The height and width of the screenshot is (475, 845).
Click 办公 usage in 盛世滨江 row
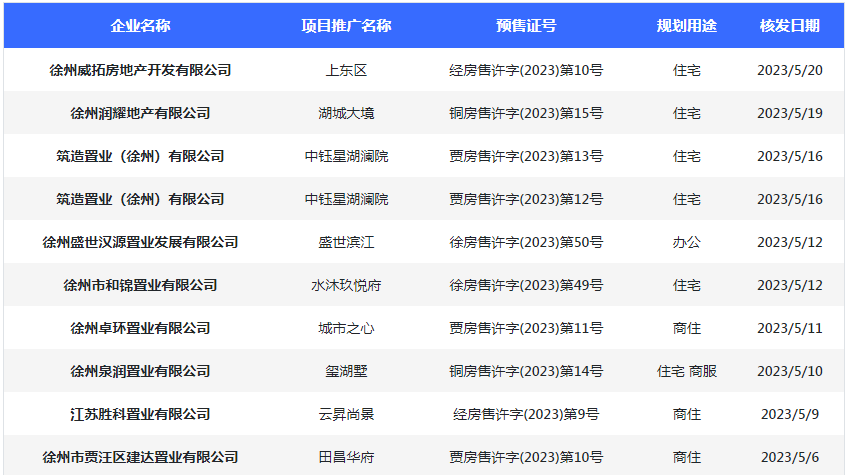point(687,242)
